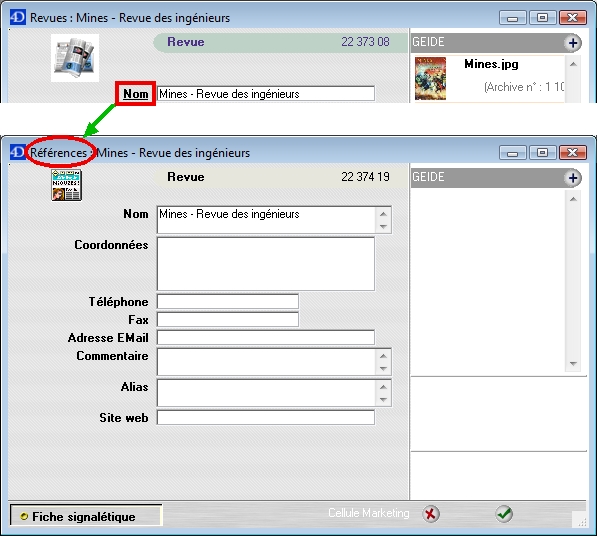This screenshot has height=536, width=597.
Task: Click the newspaper icon in Références window
Action: pyautogui.click(x=67, y=185)
